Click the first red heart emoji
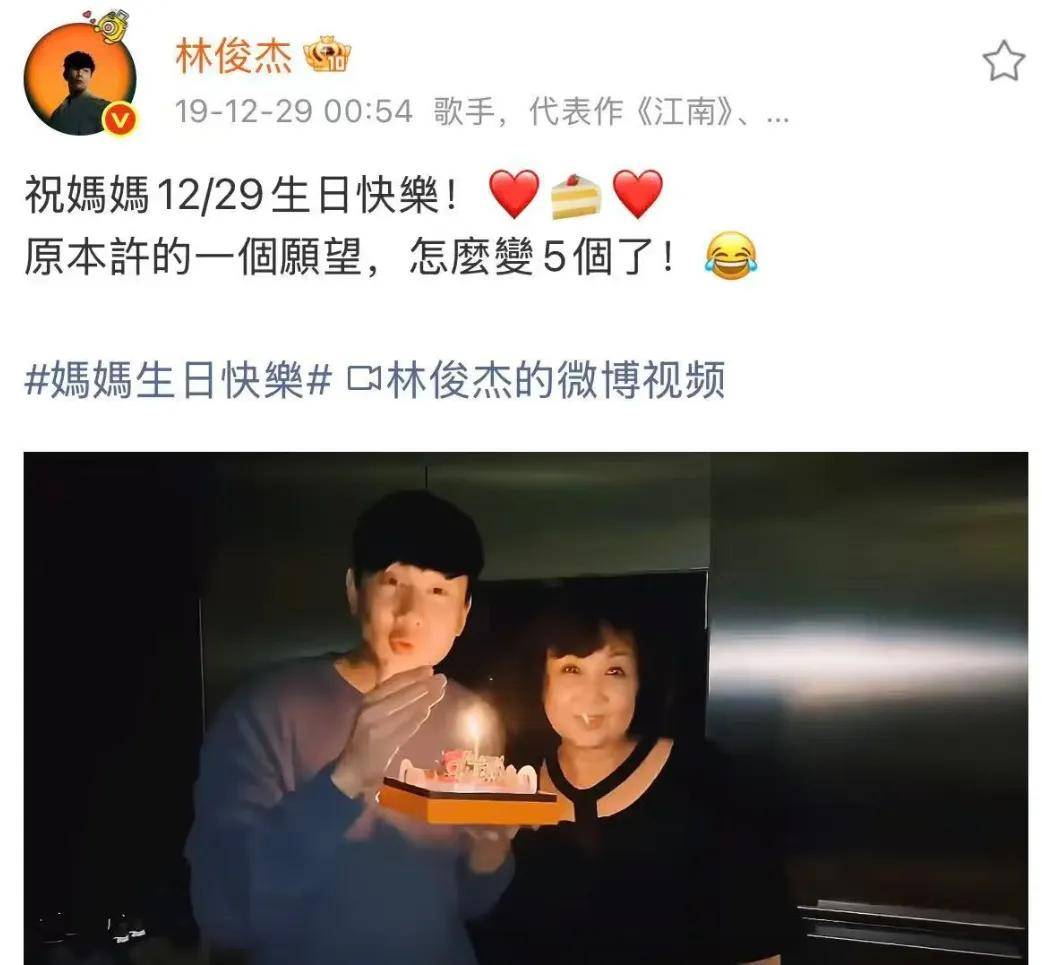The width and height of the screenshot is (1042, 965). click(514, 193)
